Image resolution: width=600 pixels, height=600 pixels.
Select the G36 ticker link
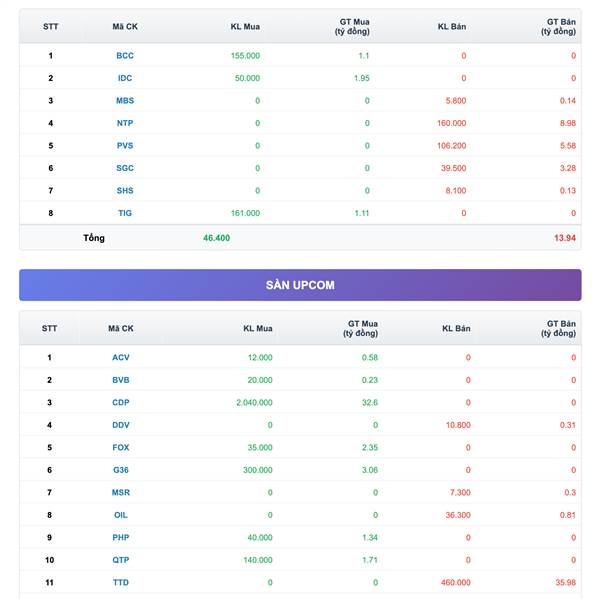click(x=121, y=470)
